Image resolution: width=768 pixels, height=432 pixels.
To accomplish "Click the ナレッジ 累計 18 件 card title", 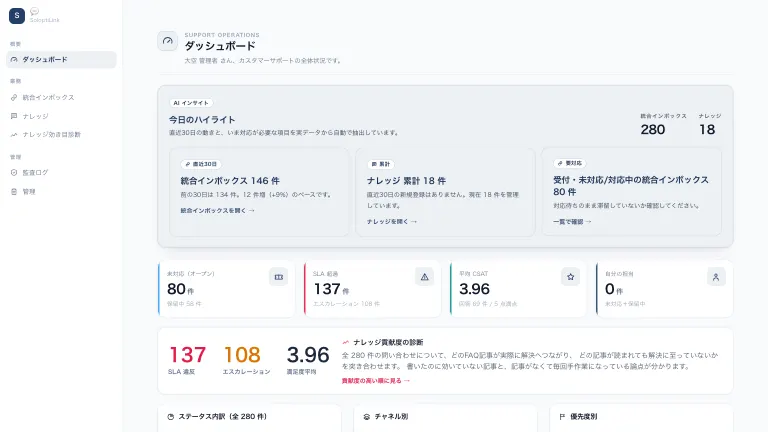I will point(406,181).
